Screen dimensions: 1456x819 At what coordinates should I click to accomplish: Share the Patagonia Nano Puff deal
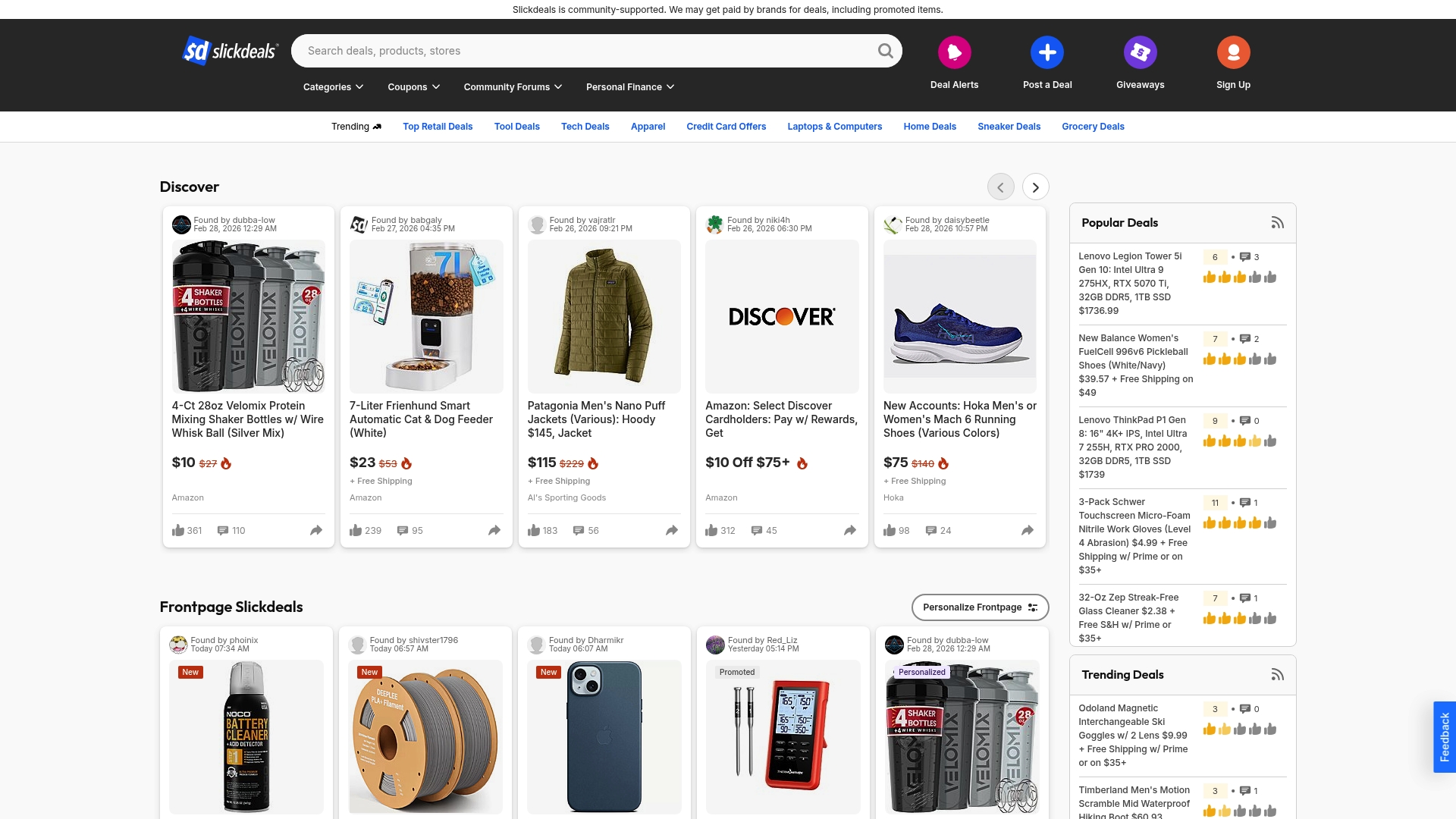[672, 530]
